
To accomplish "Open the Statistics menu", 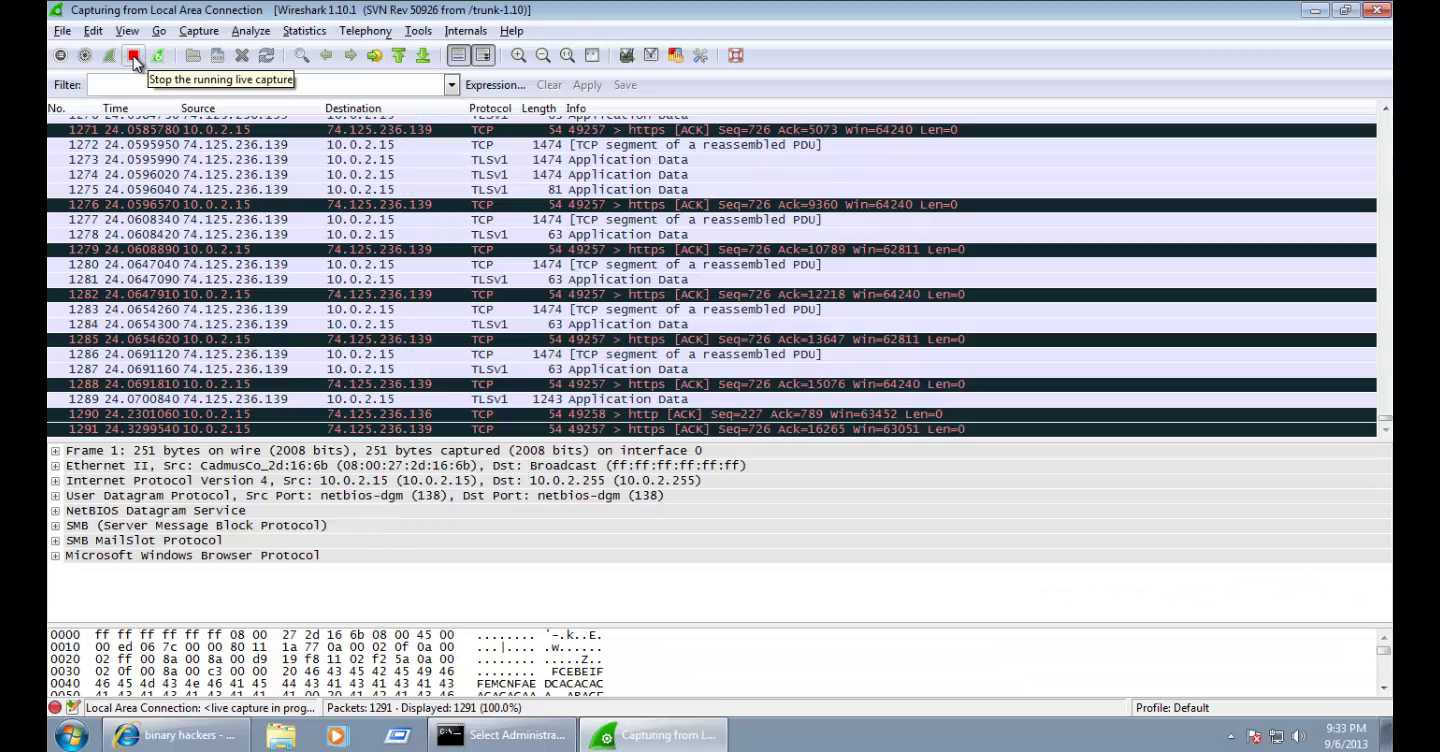I will click(303, 30).
